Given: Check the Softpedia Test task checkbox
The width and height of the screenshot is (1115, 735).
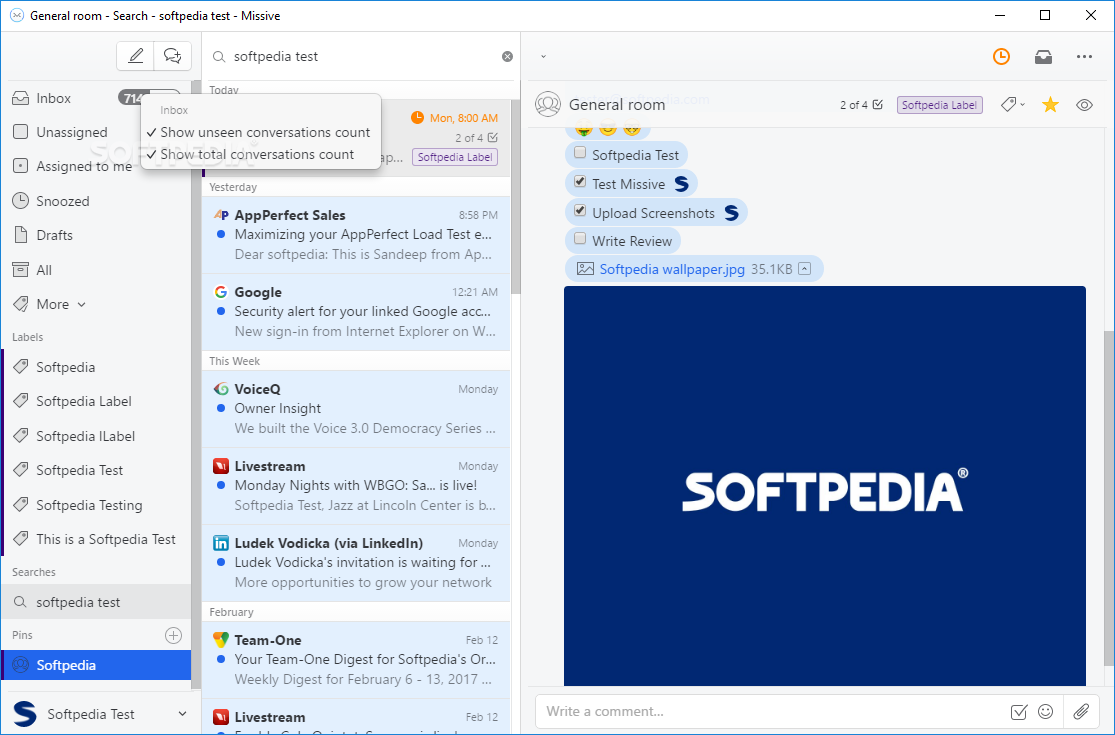Looking at the screenshot, I should [580, 153].
